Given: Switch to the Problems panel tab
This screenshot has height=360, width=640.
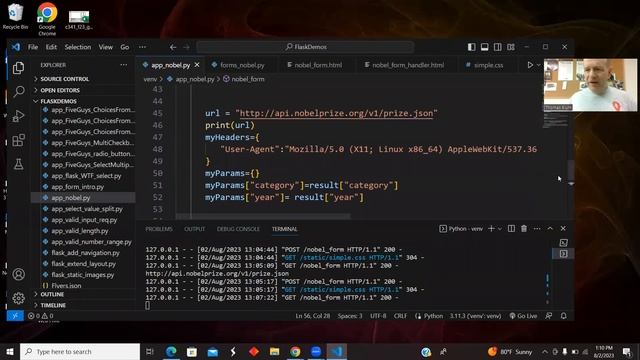Looking at the screenshot, I should click(x=159, y=229).
